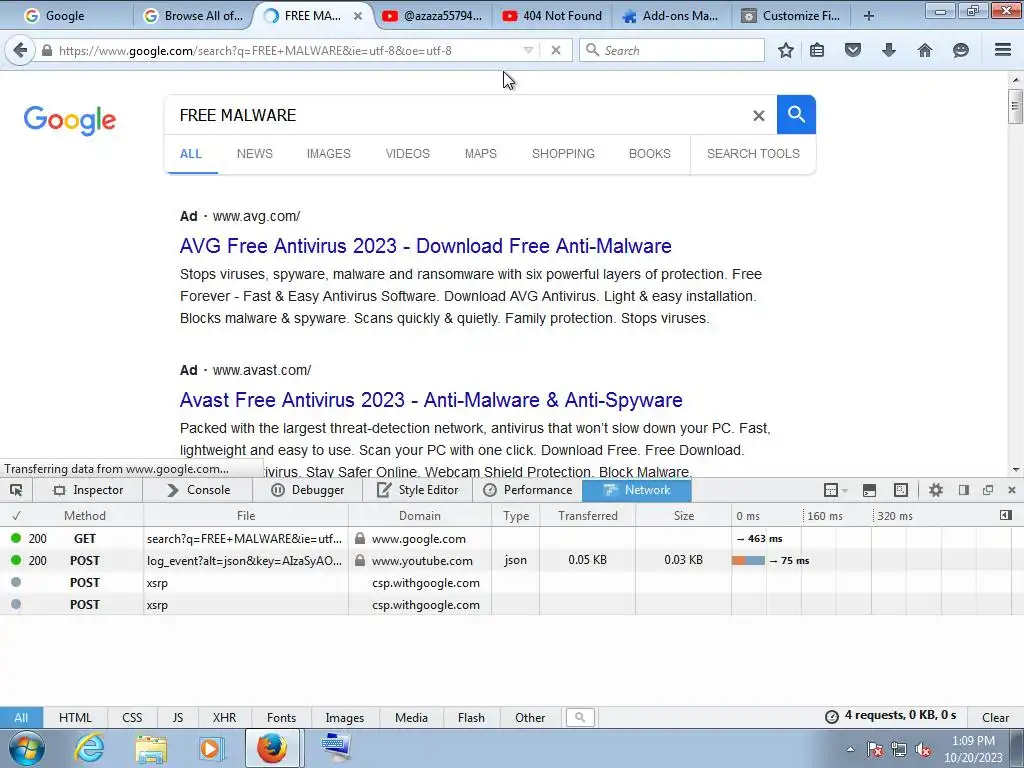Open SEARCH TOOLS options
Screen dimensions: 1024x768
(753, 153)
